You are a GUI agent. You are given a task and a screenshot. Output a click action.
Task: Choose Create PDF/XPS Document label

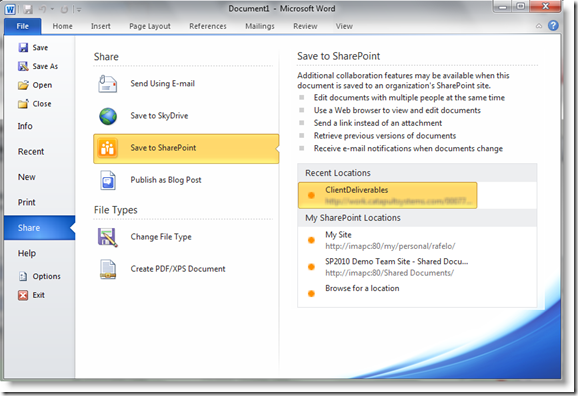(178, 269)
